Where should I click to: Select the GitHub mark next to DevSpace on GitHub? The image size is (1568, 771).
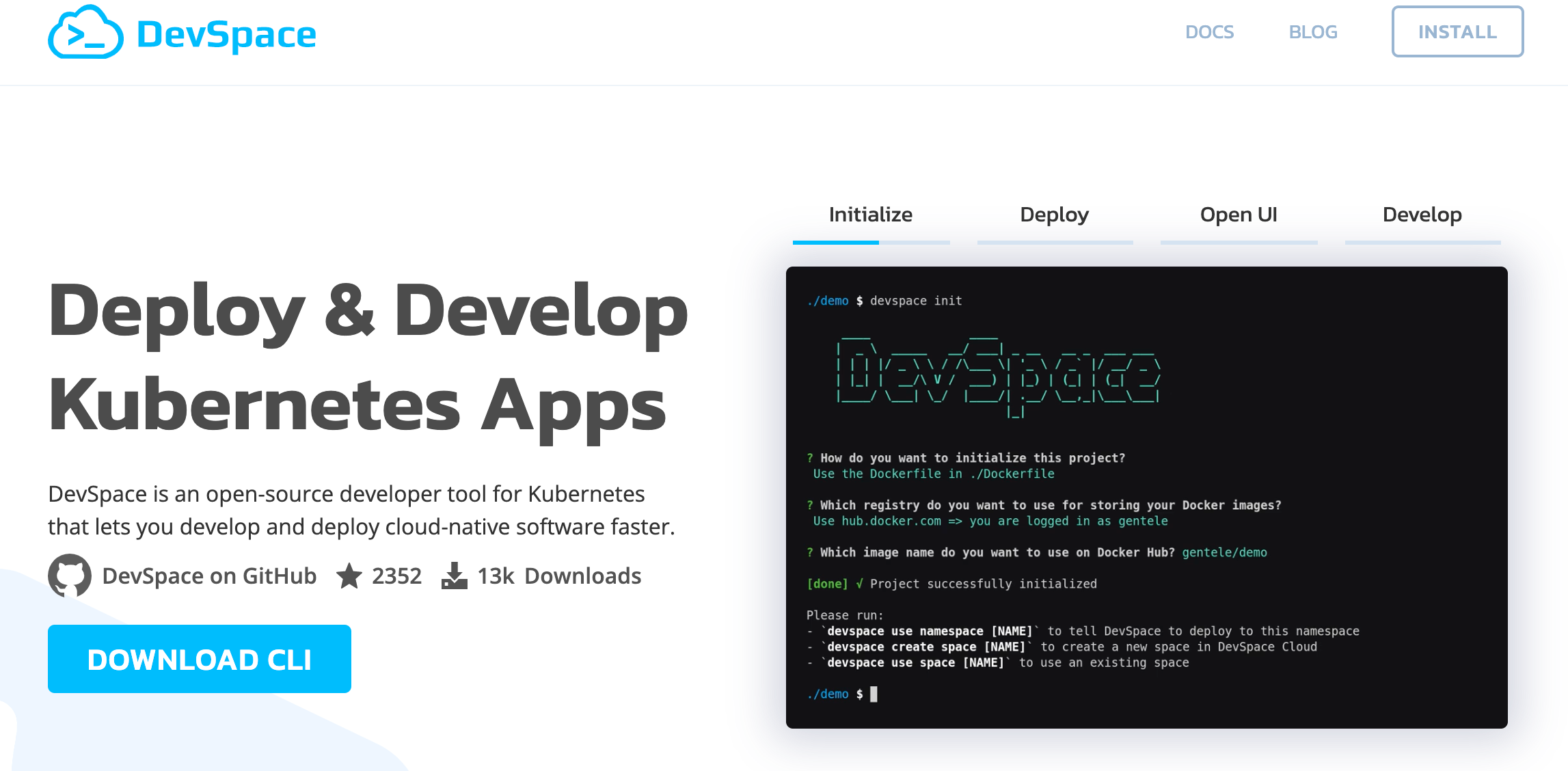[x=70, y=576]
